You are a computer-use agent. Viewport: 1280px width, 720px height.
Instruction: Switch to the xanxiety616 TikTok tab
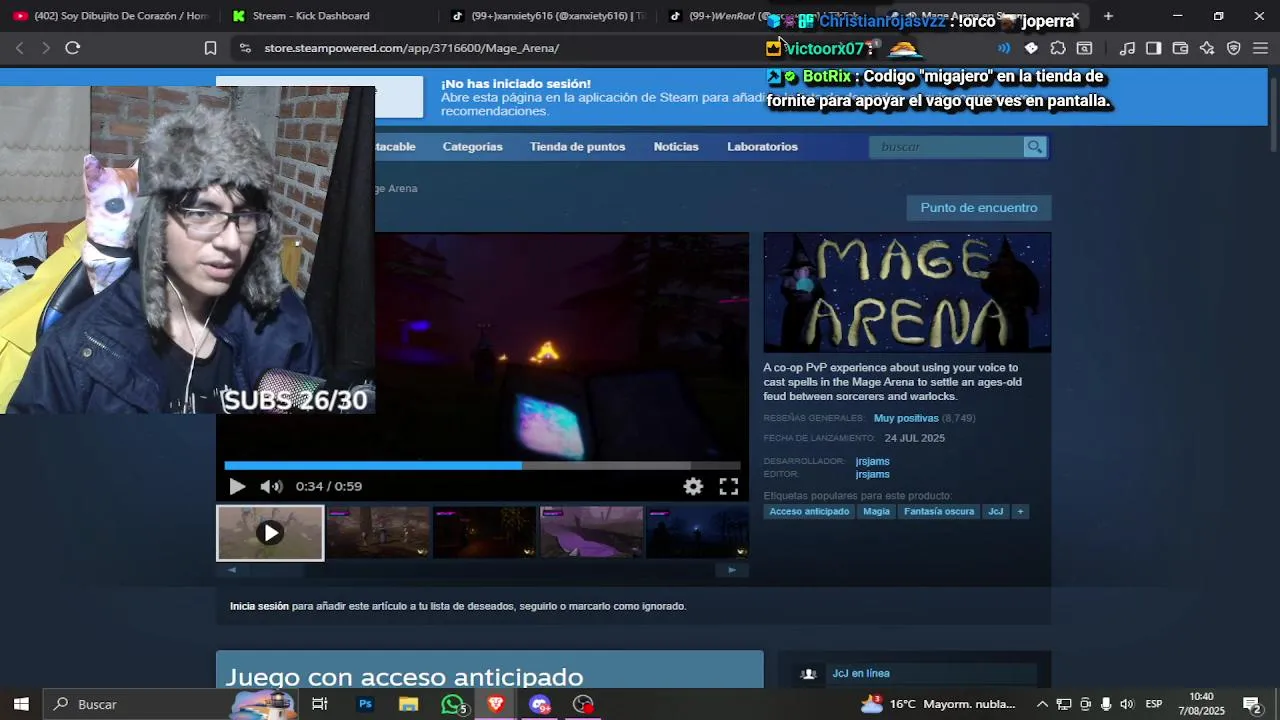point(548,16)
